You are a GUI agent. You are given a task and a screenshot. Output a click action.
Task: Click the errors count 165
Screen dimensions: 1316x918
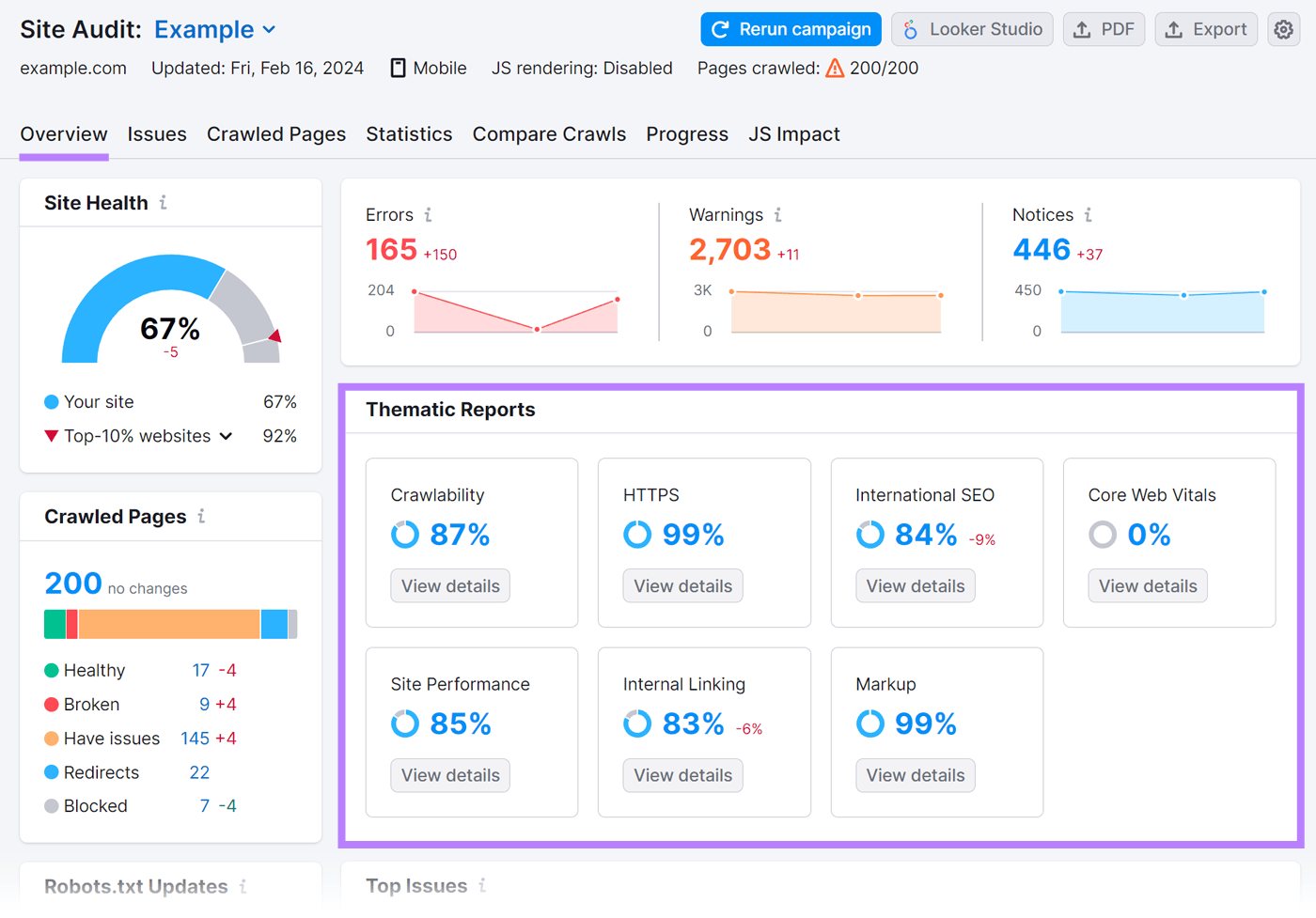point(391,250)
